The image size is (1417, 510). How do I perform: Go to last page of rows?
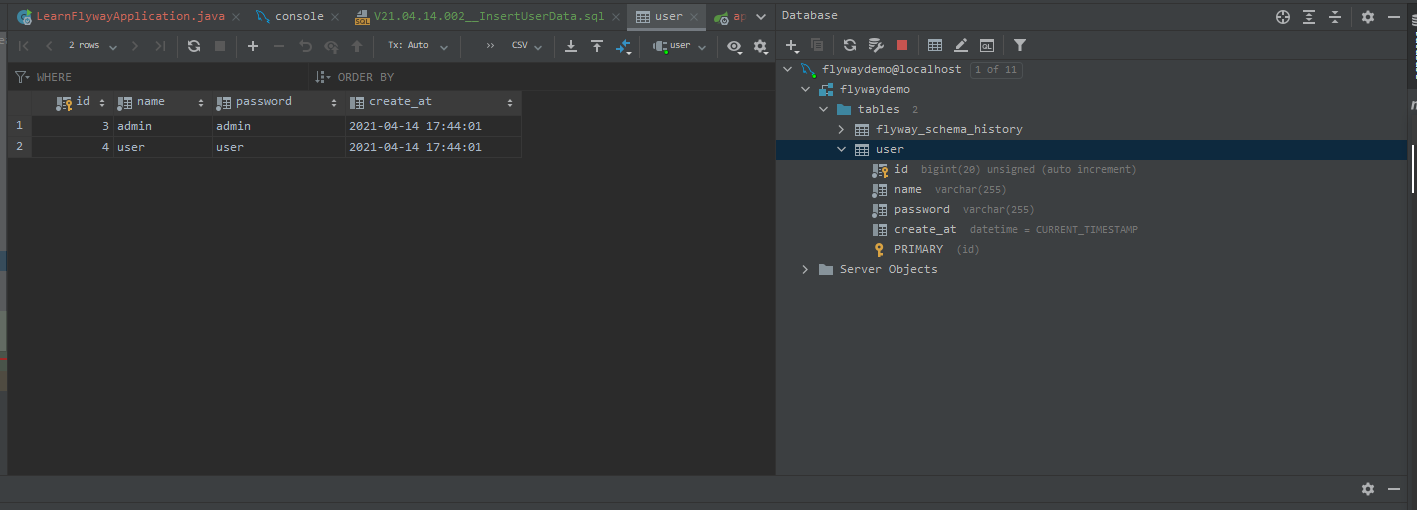tap(160, 46)
